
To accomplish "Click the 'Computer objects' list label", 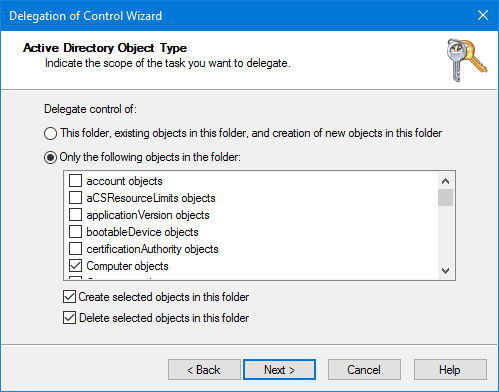I will click(x=127, y=266).
